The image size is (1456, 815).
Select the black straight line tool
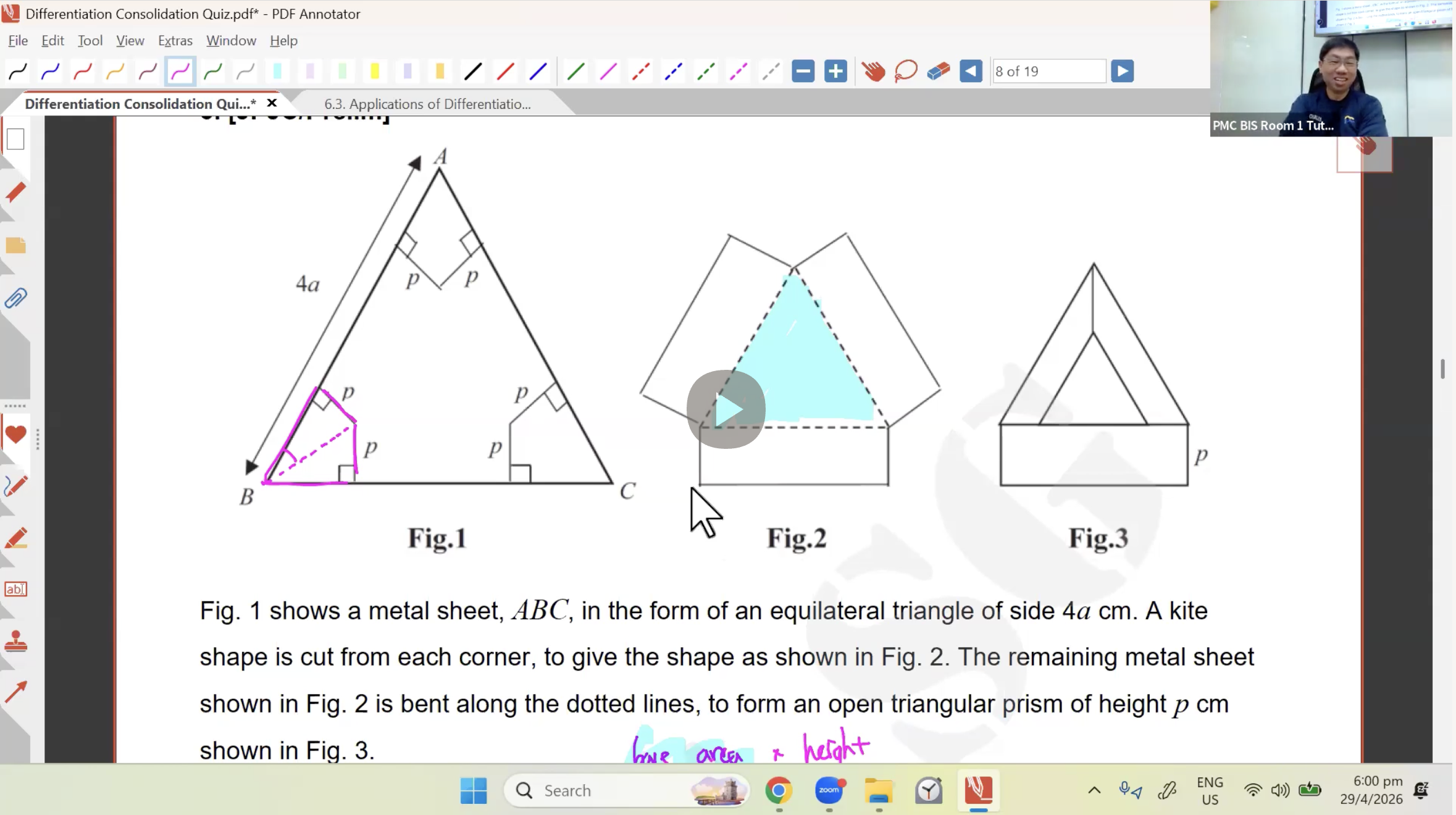[x=473, y=72]
